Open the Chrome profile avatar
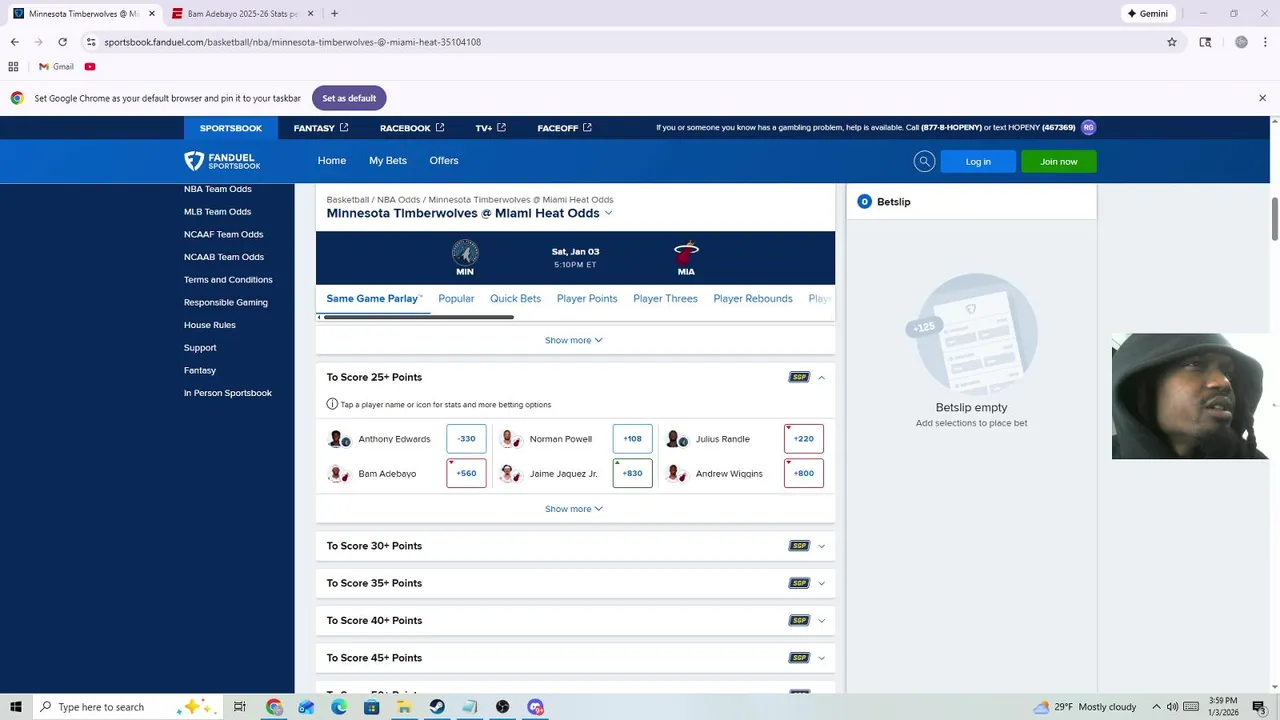Viewport: 1280px width, 720px height. [x=1241, y=42]
